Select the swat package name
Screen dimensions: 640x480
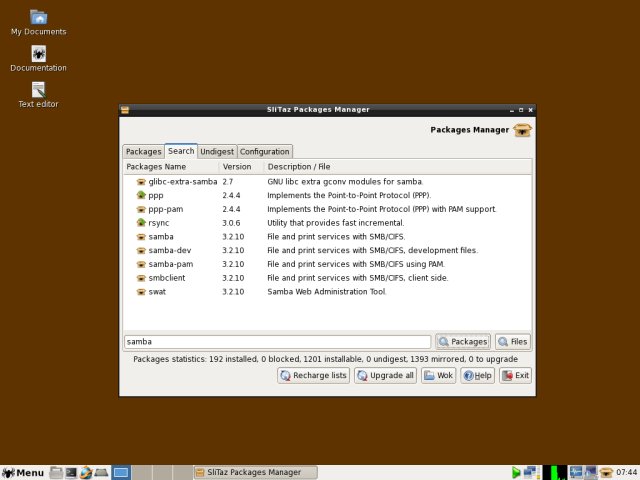point(157,292)
